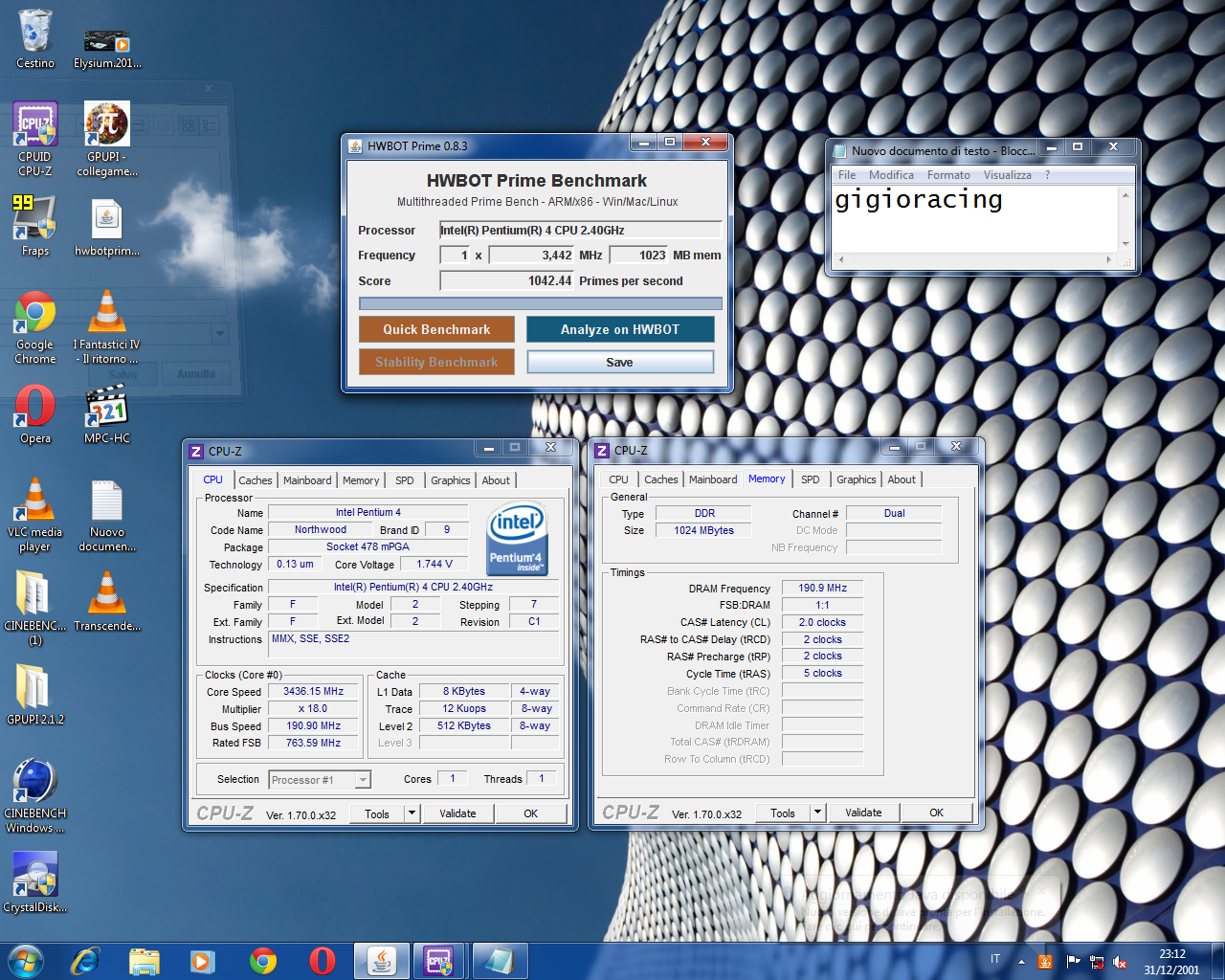The width and height of the screenshot is (1225, 980).
Task: Launch Google Chrome from the desktop
Action: [35, 327]
